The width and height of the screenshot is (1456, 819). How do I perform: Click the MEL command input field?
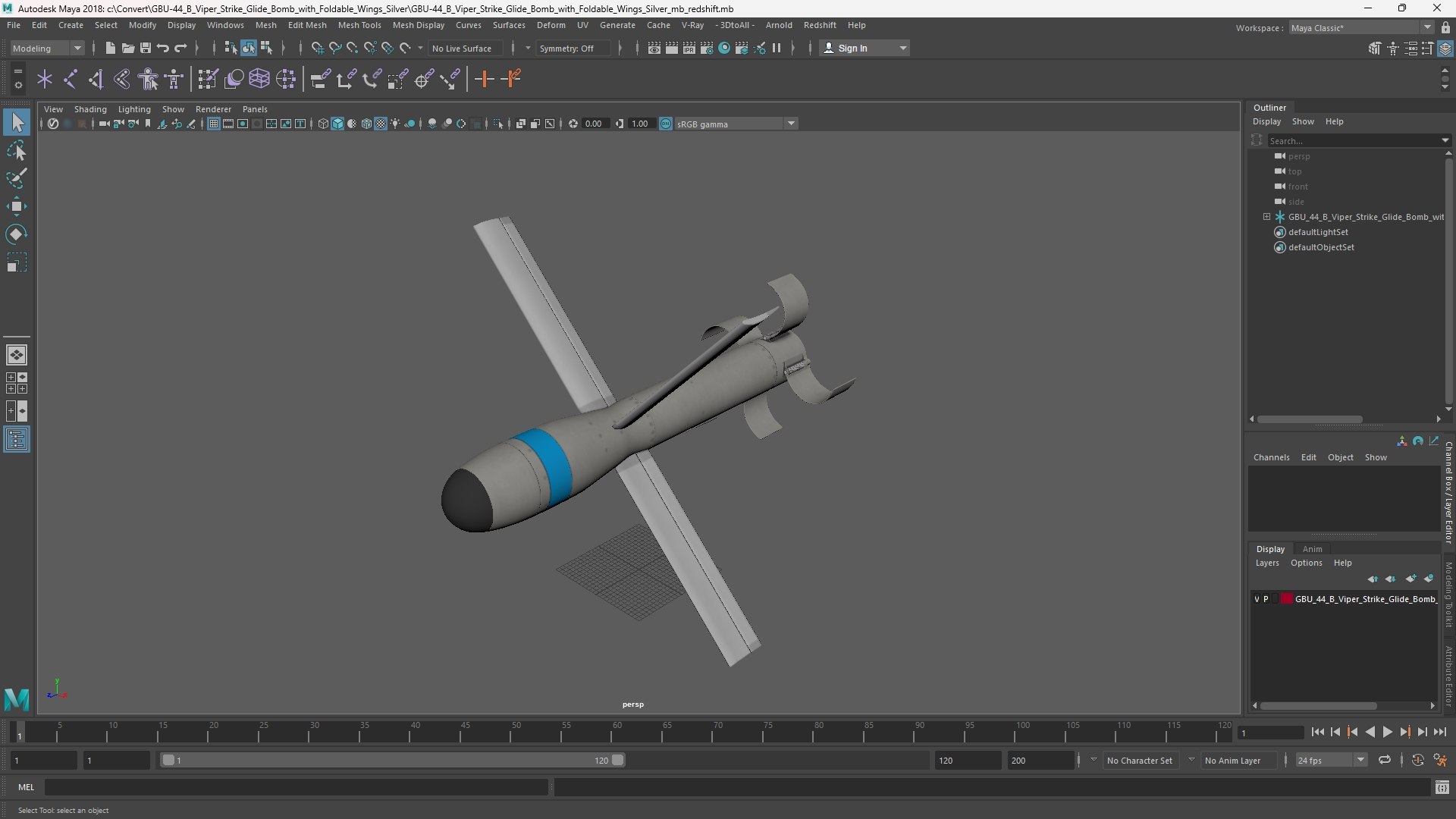296,787
